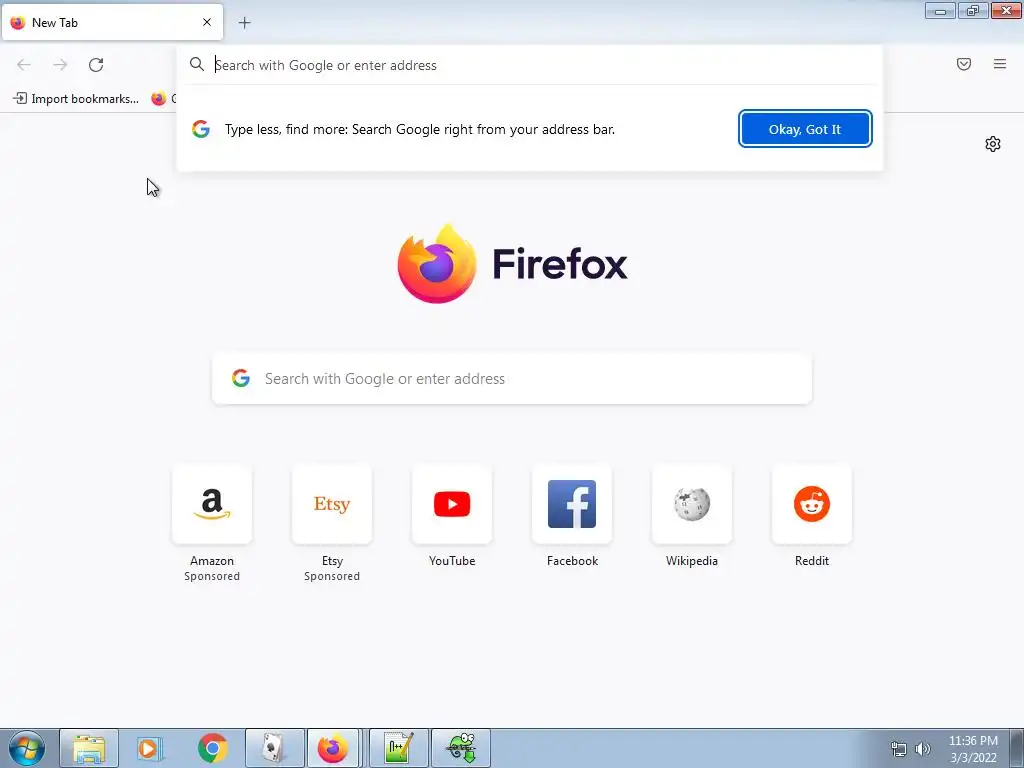The width and height of the screenshot is (1024, 768).
Task: Close the New Tab tab
Action: click(x=207, y=22)
